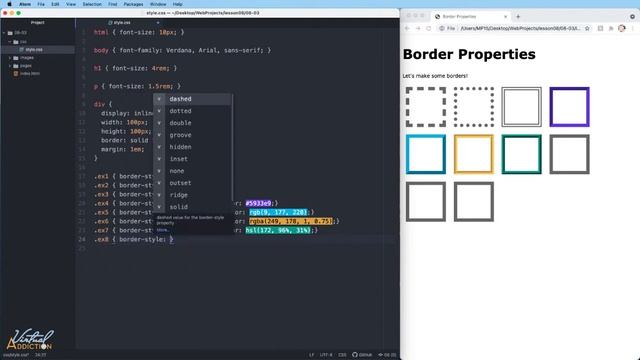Click the Project panel header
The image size is (640, 360).
click(38, 22)
